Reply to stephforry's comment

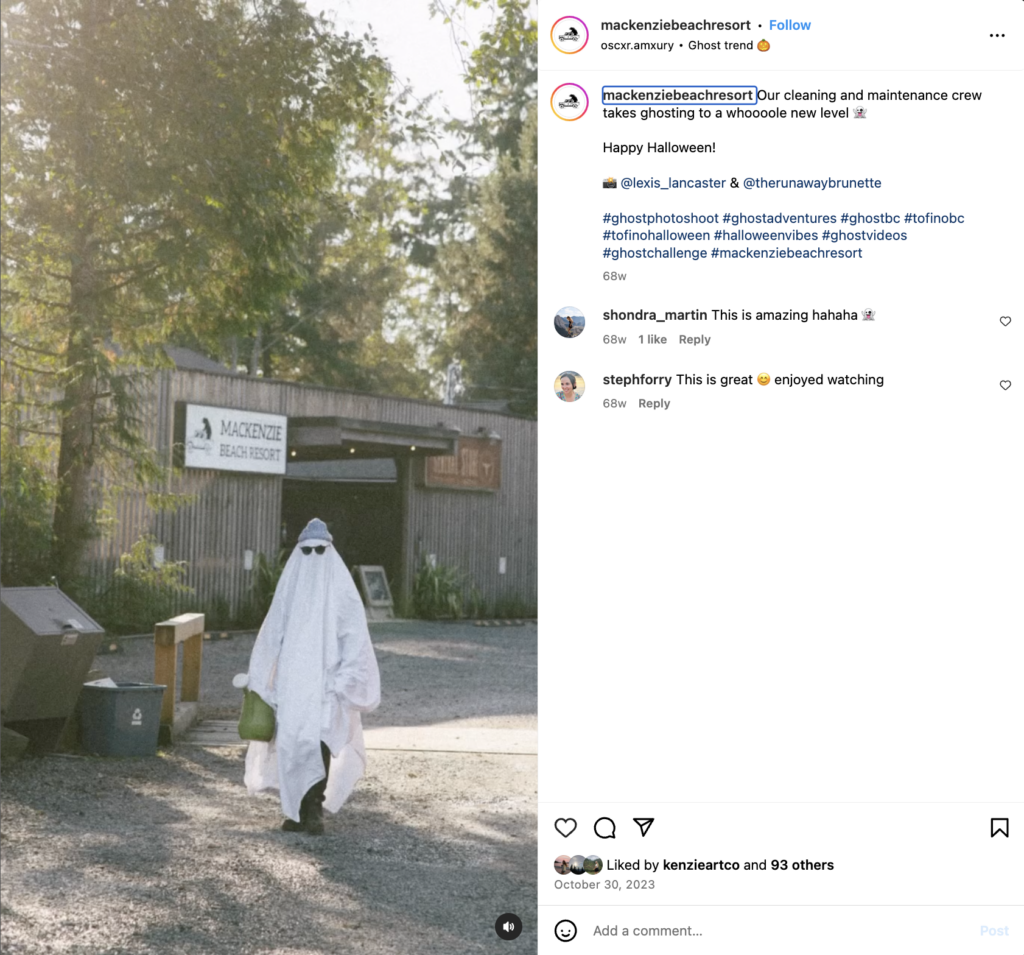(654, 403)
